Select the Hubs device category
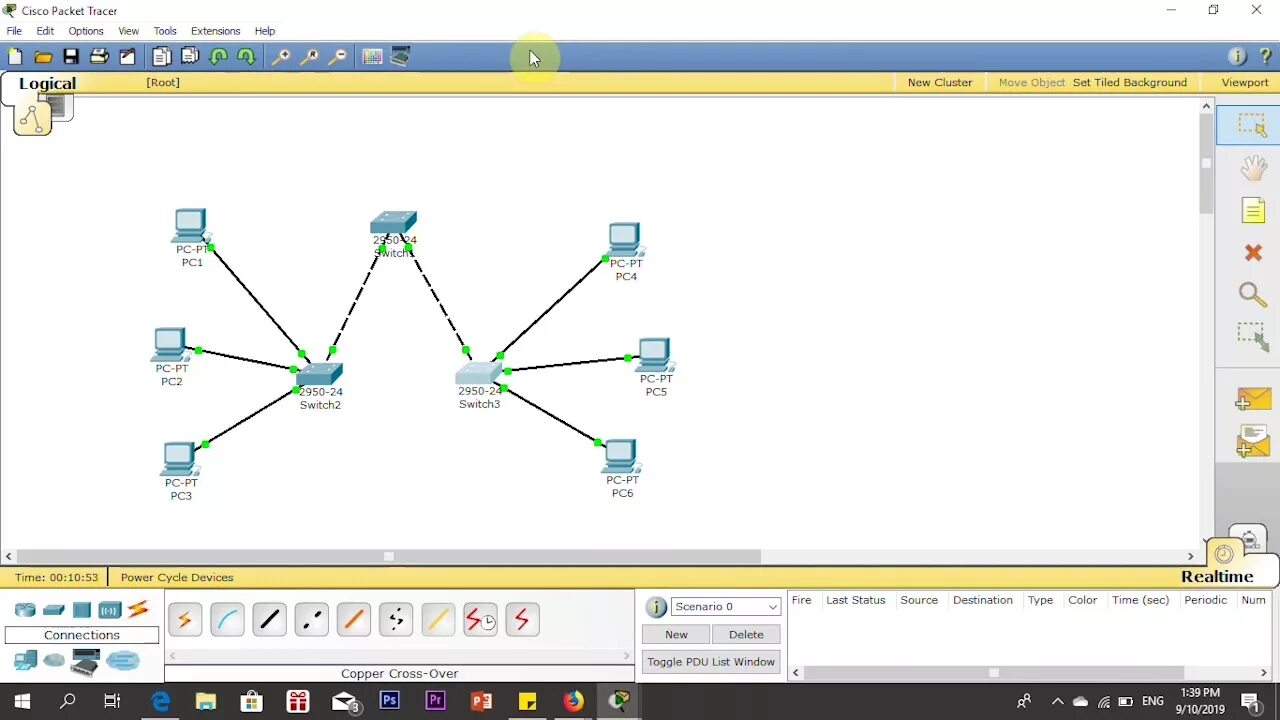The image size is (1280, 720). 82,610
